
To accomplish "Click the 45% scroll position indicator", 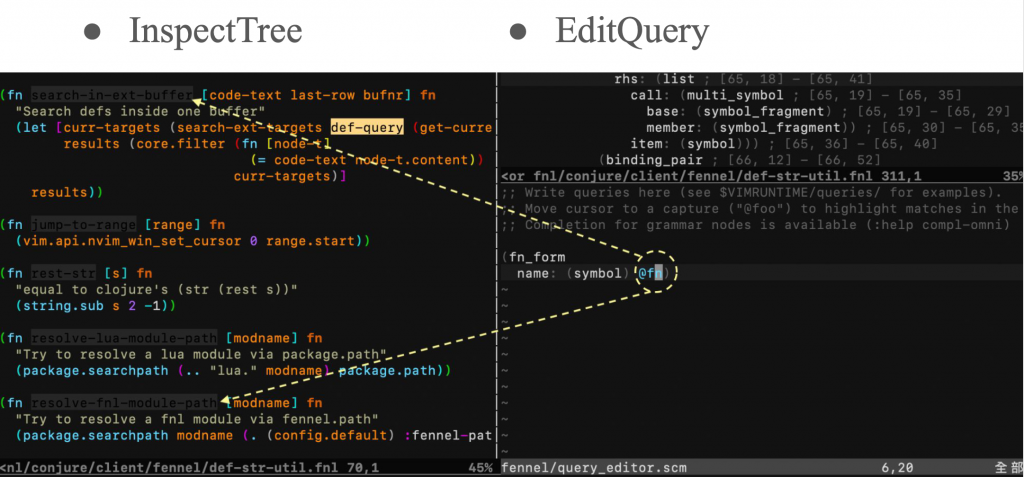I will click(480, 468).
